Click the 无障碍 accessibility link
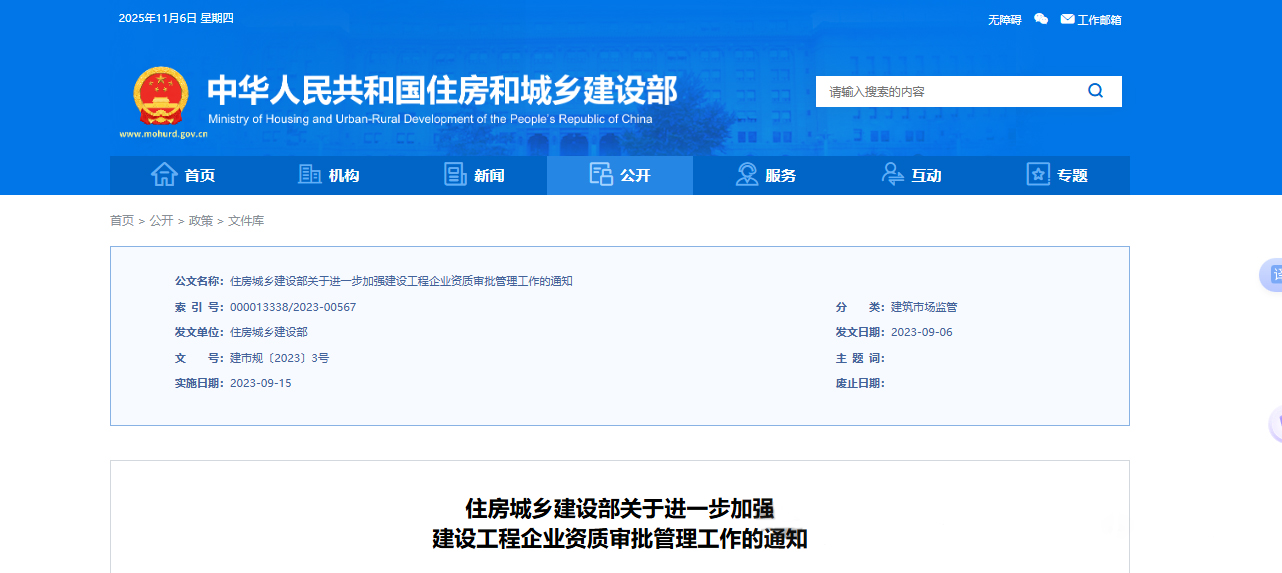 (1004, 20)
